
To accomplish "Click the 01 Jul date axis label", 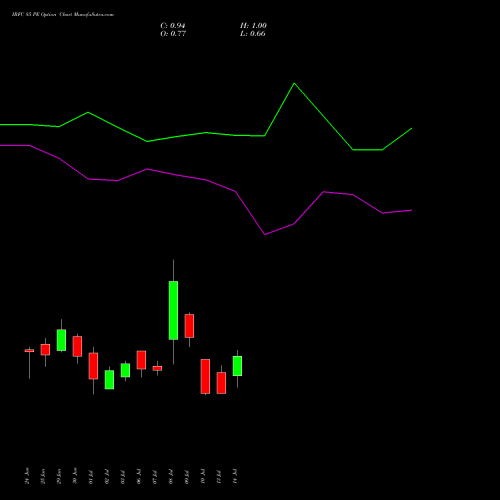I will coord(91,476).
